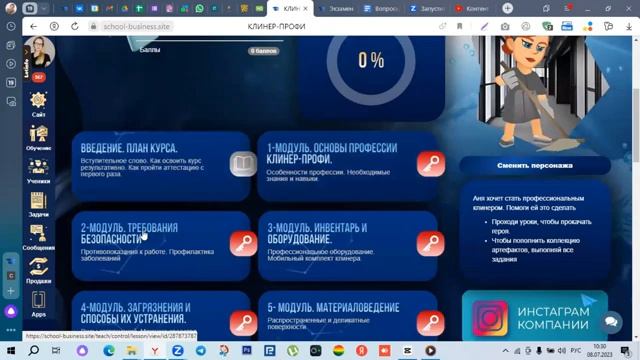The height and width of the screenshot is (360, 640).
Task: Click the page vertical scrollbar
Action: pos(636,124)
